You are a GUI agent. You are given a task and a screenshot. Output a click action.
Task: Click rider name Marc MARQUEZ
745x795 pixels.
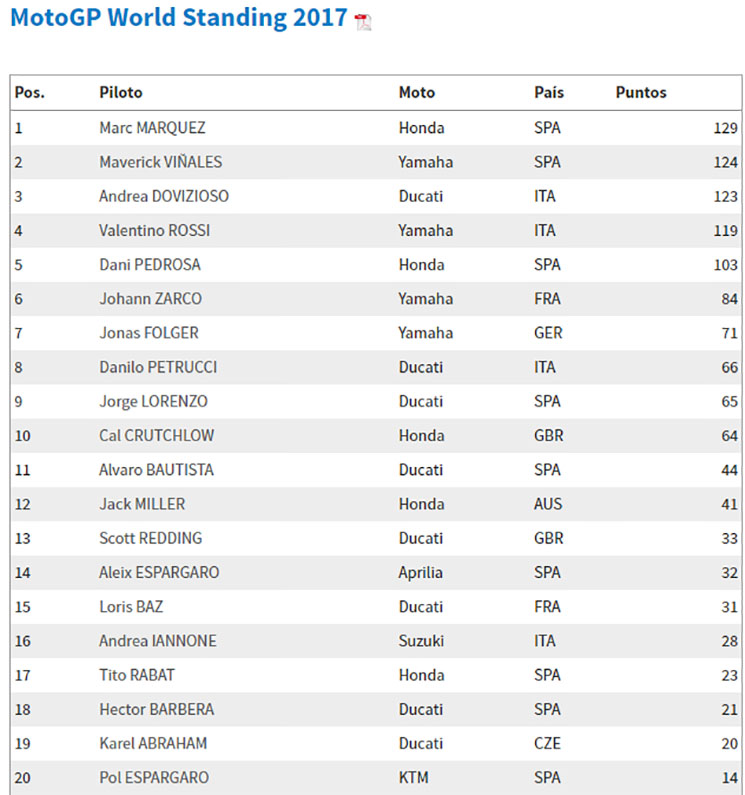(153, 128)
